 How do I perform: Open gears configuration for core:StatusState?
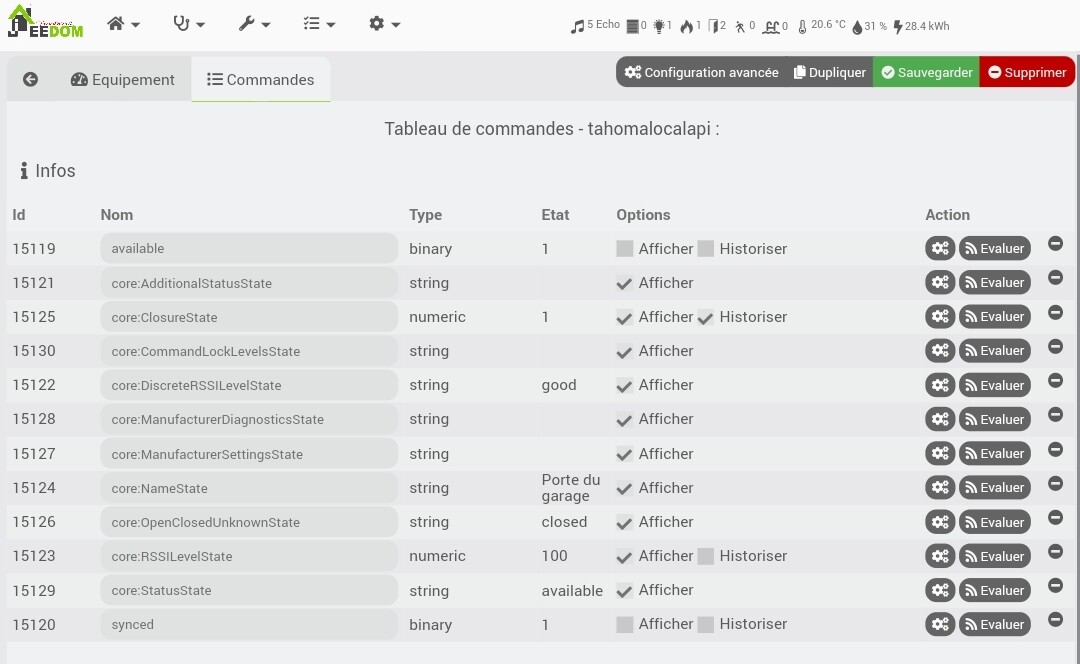[940, 590]
